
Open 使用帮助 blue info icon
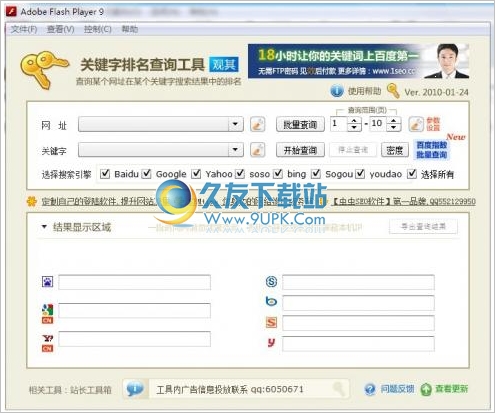click(337, 91)
